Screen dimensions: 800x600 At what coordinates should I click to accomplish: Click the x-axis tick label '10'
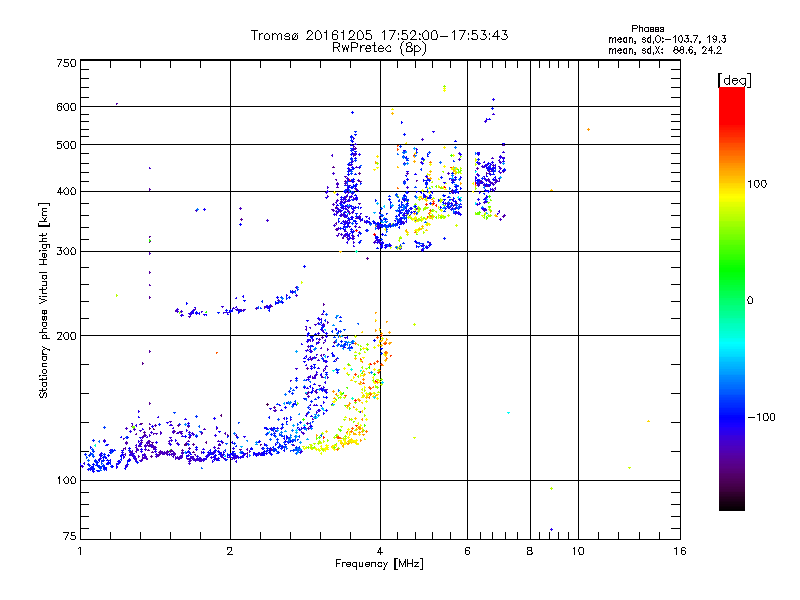[x=578, y=551]
